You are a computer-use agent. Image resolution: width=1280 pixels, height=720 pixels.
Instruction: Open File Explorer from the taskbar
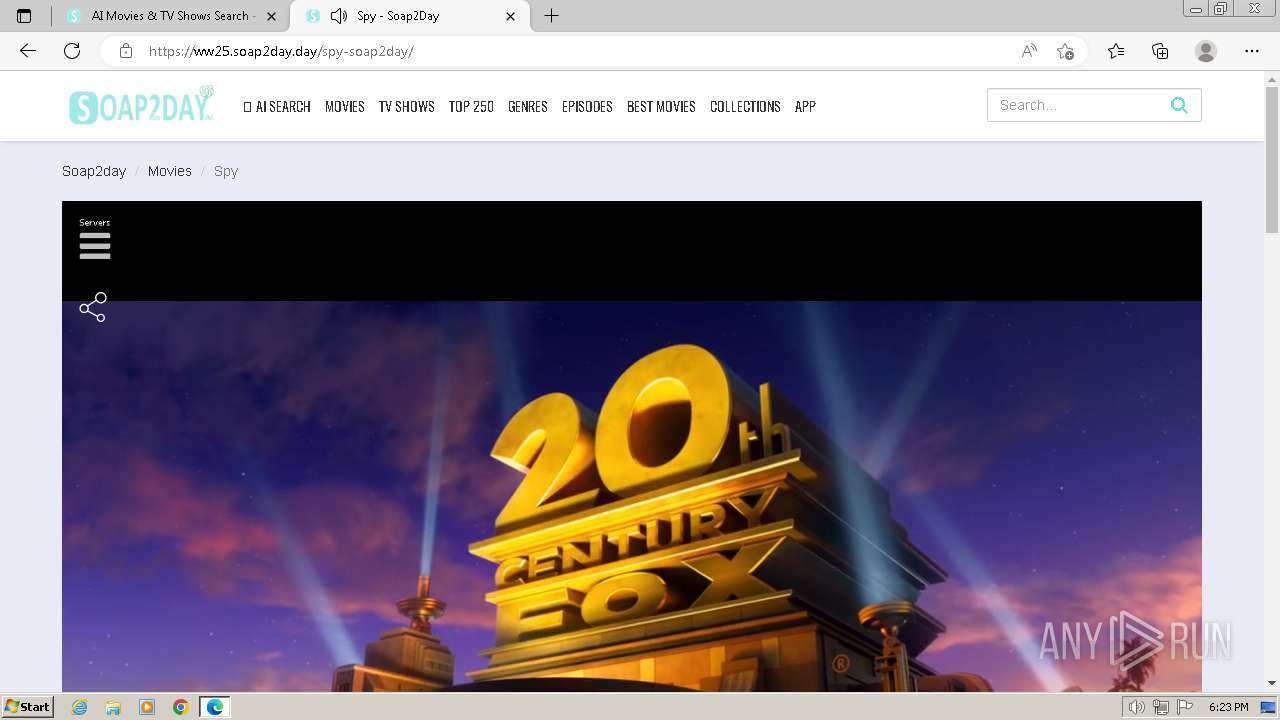pyautogui.click(x=113, y=707)
